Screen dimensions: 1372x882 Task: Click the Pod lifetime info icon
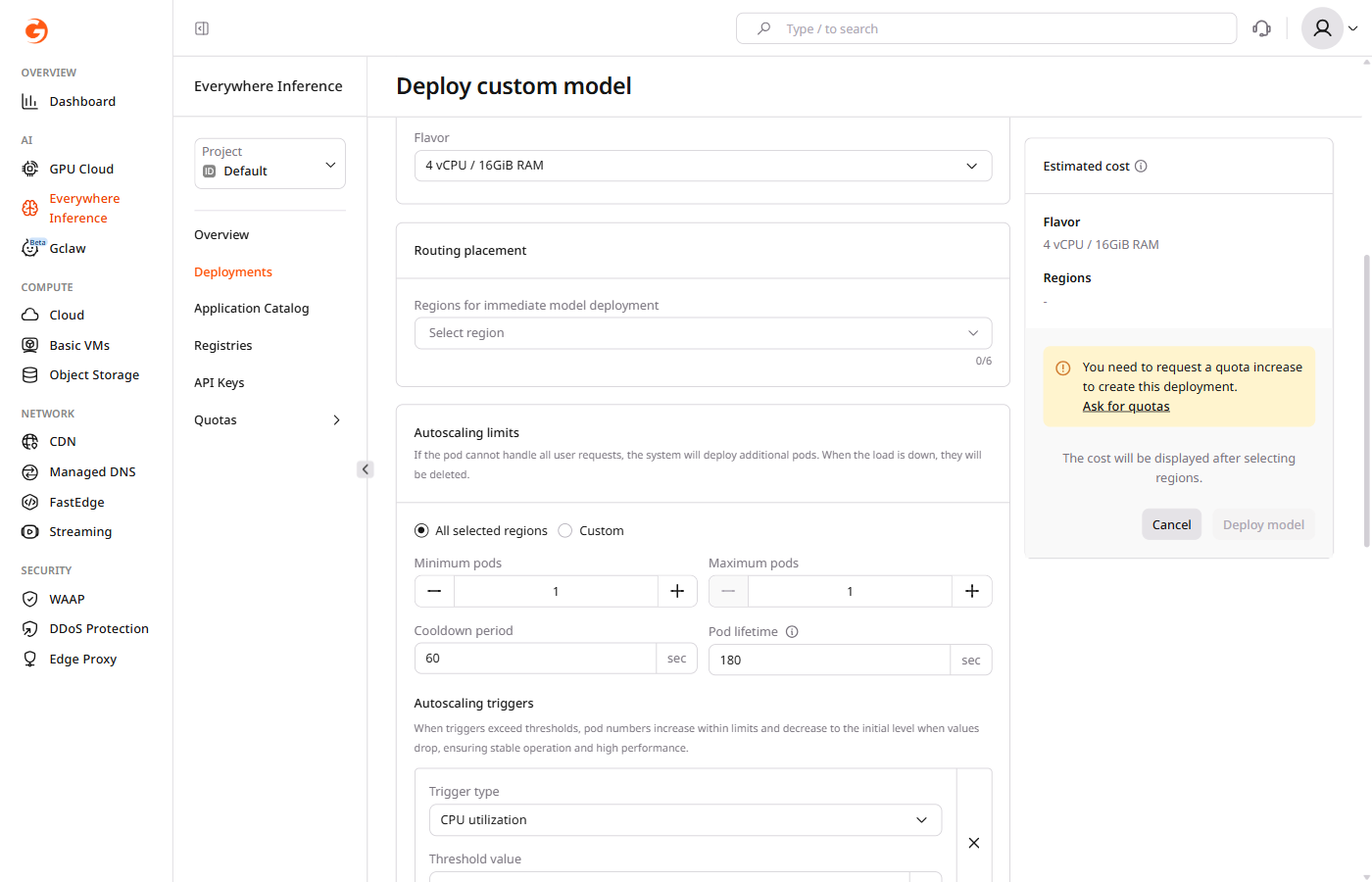click(792, 631)
